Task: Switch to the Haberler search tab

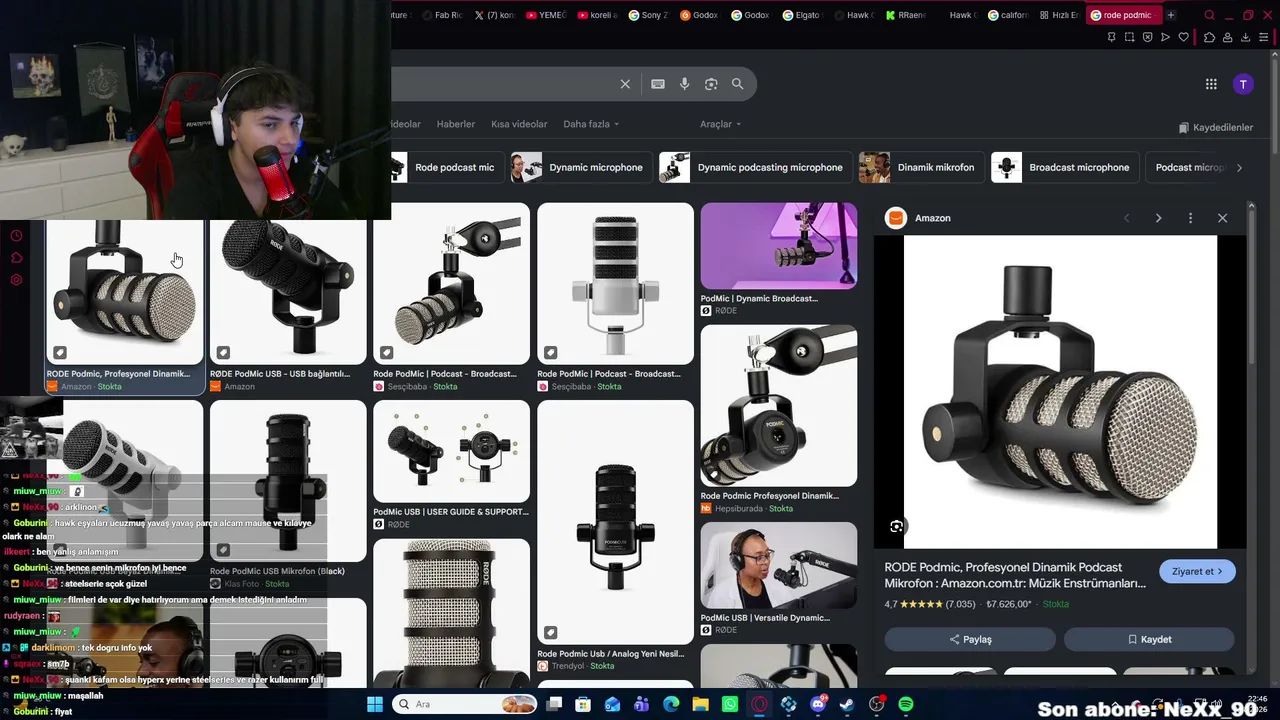Action: pos(456,124)
